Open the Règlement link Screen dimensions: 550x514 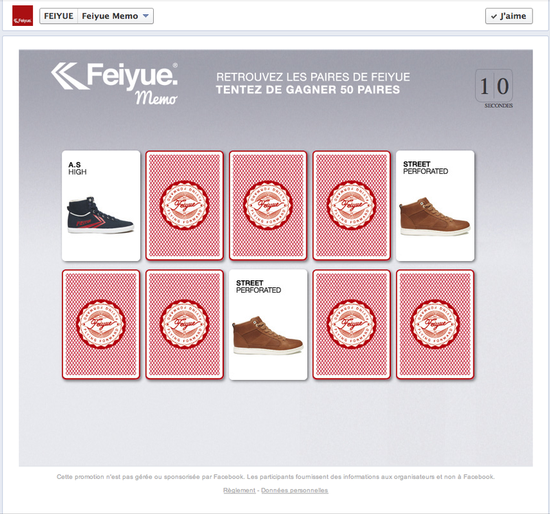pyautogui.click(x=239, y=490)
